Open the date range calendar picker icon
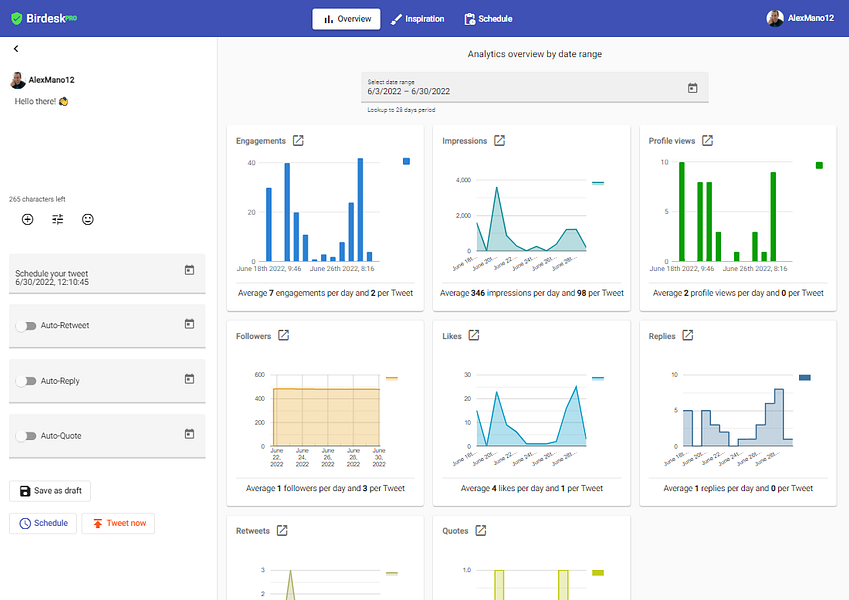This screenshot has width=849, height=600. click(x=693, y=88)
